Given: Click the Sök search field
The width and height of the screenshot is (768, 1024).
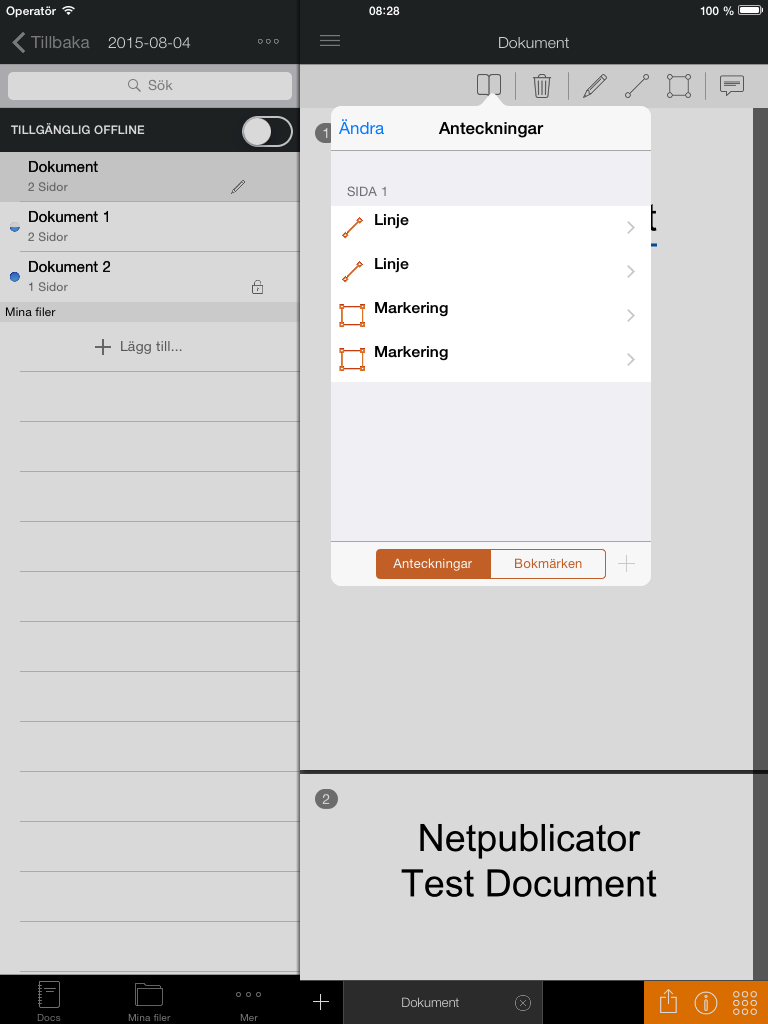Looking at the screenshot, I should [x=150, y=86].
